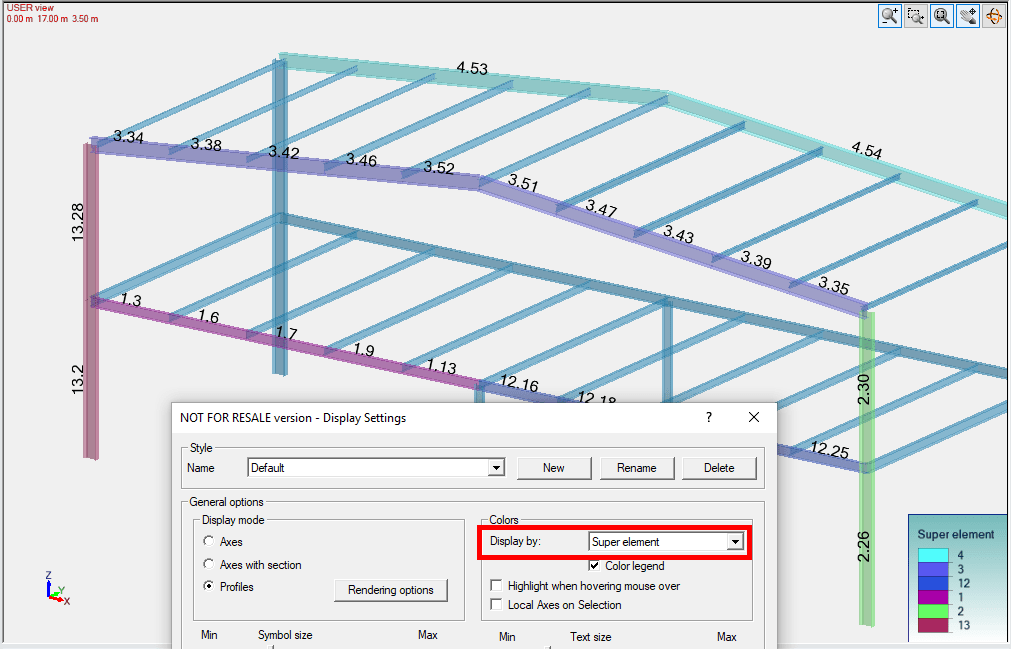Activate the zoom window selection tool
Screen dimensions: 1011x649
pos(915,16)
